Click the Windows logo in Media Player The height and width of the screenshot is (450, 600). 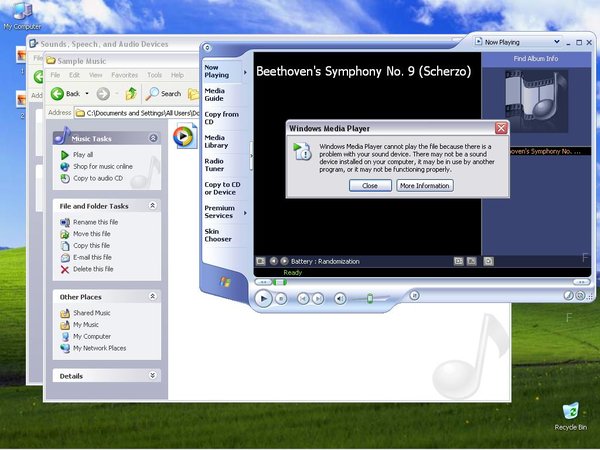click(x=225, y=282)
